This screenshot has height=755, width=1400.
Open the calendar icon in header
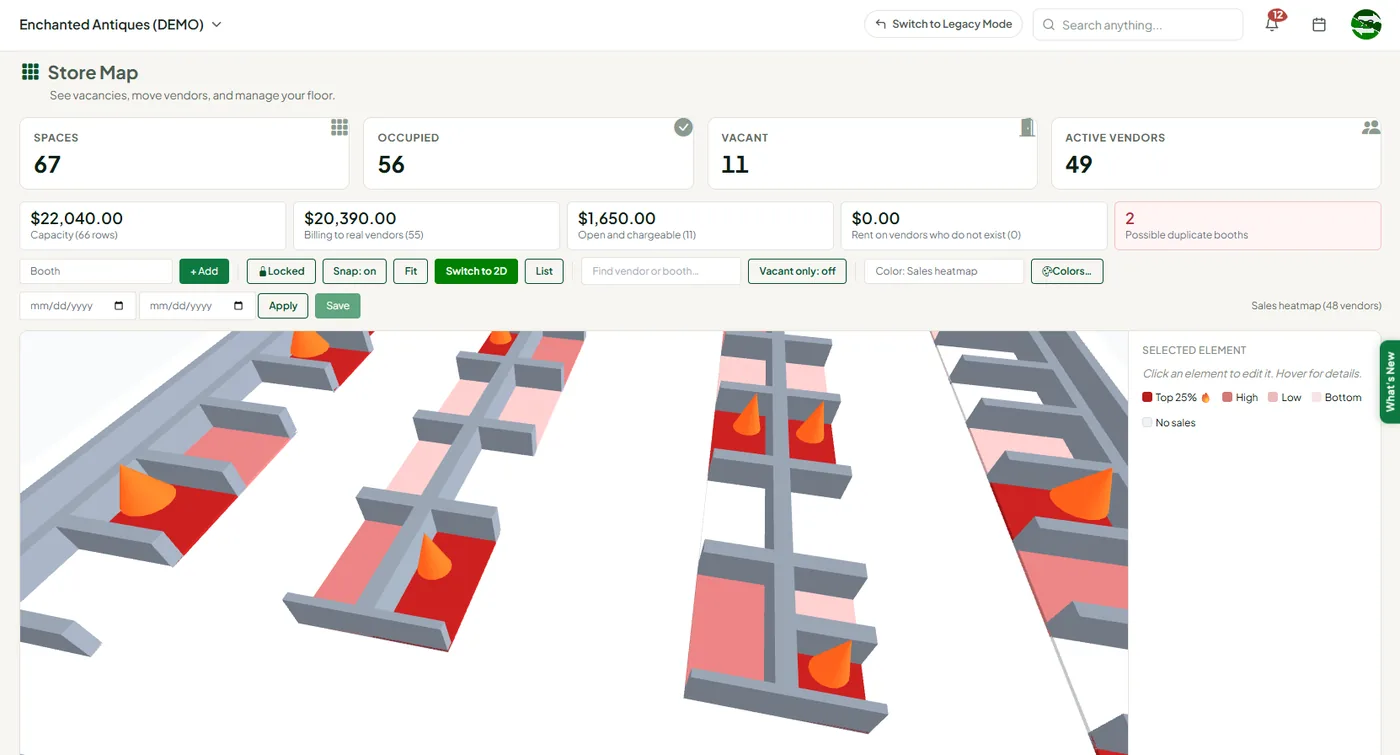(1319, 24)
